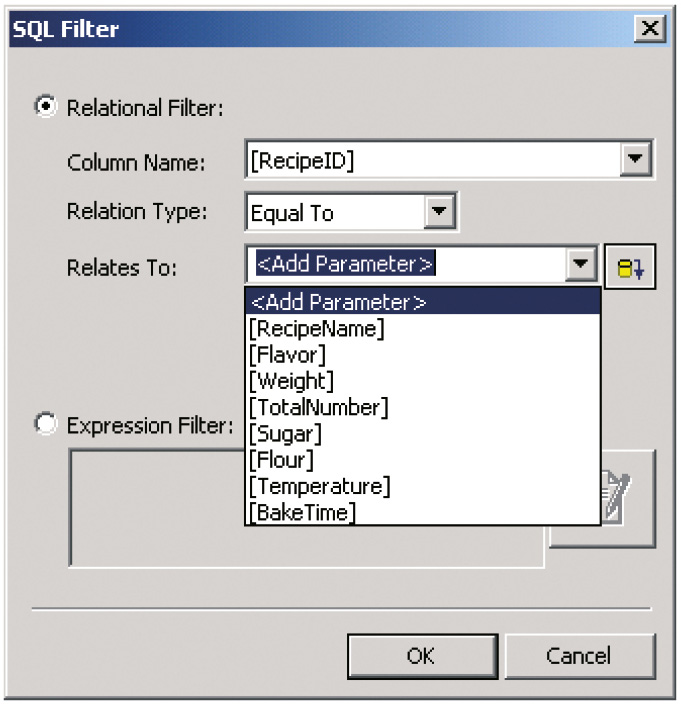Close the SQL Filter dialog

tap(651, 28)
